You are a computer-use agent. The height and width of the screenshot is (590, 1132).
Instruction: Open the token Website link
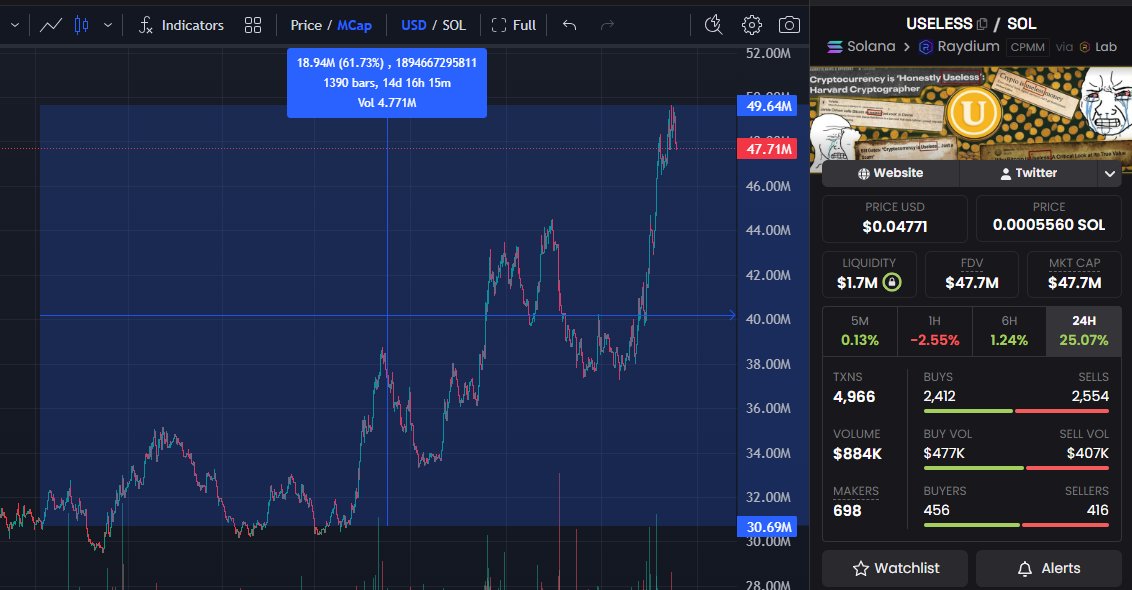(890, 173)
